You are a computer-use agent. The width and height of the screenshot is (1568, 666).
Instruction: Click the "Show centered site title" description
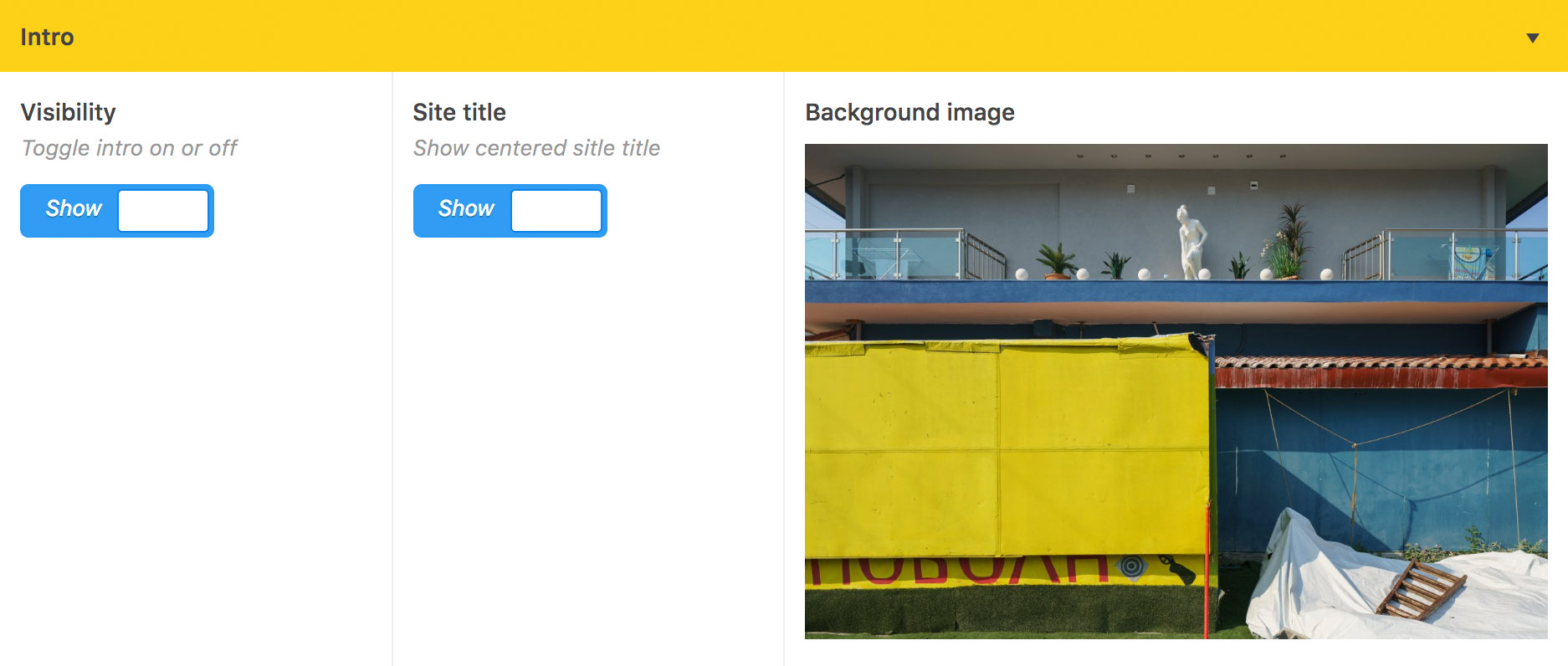[x=536, y=148]
